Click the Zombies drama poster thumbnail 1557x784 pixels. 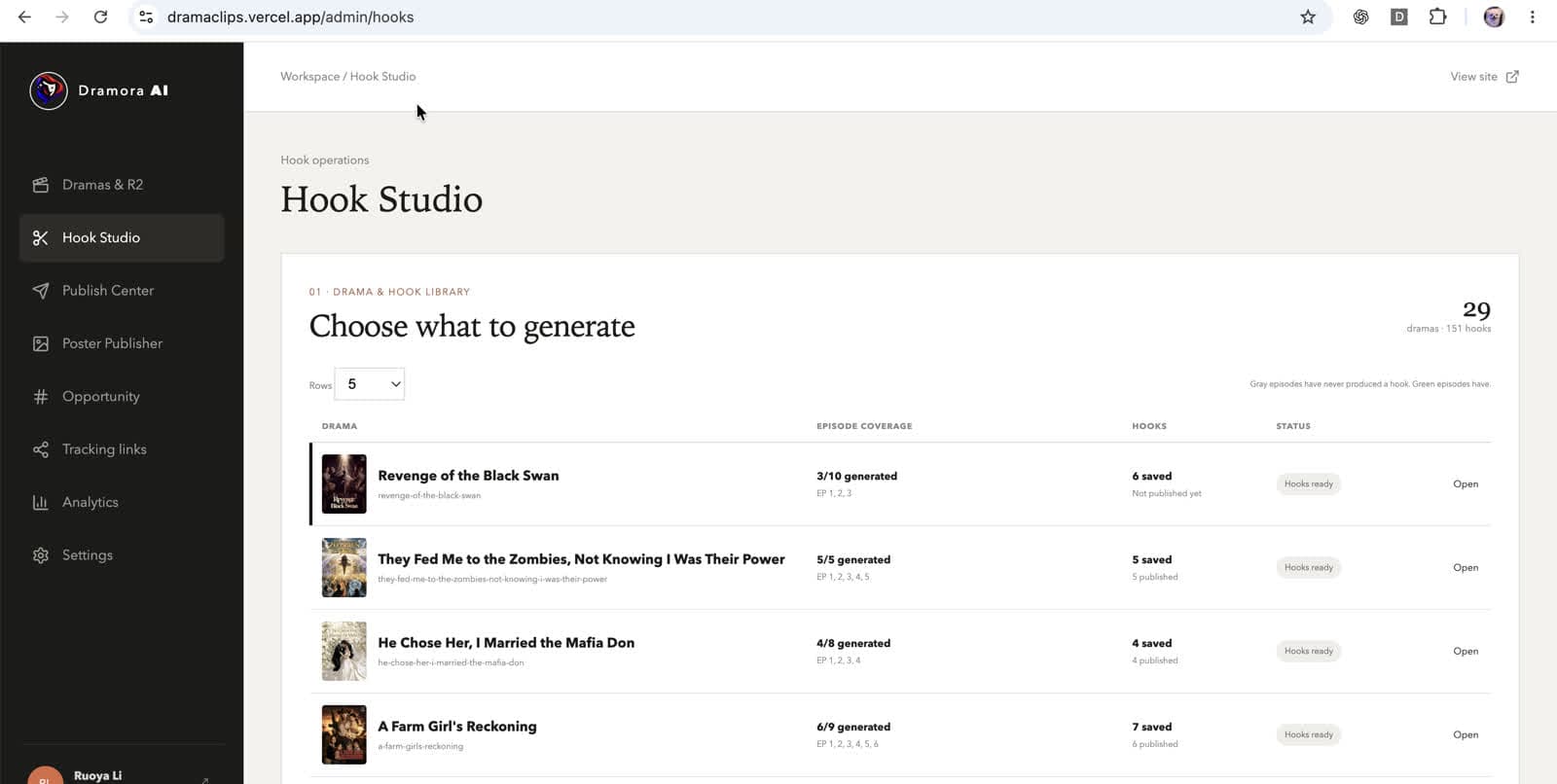344,568
